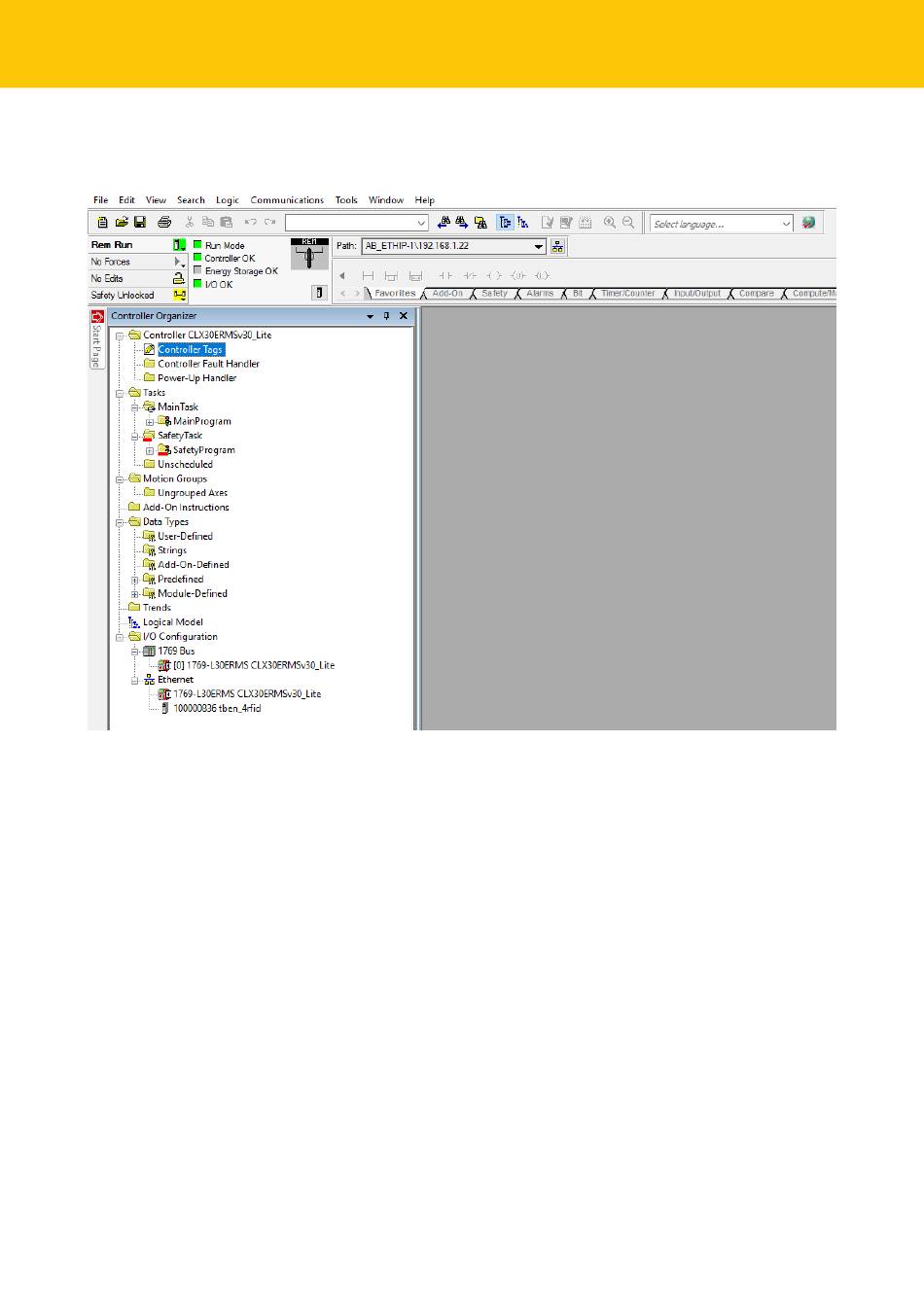
Task: Select Add-On Instructions folder
Action: [186, 508]
